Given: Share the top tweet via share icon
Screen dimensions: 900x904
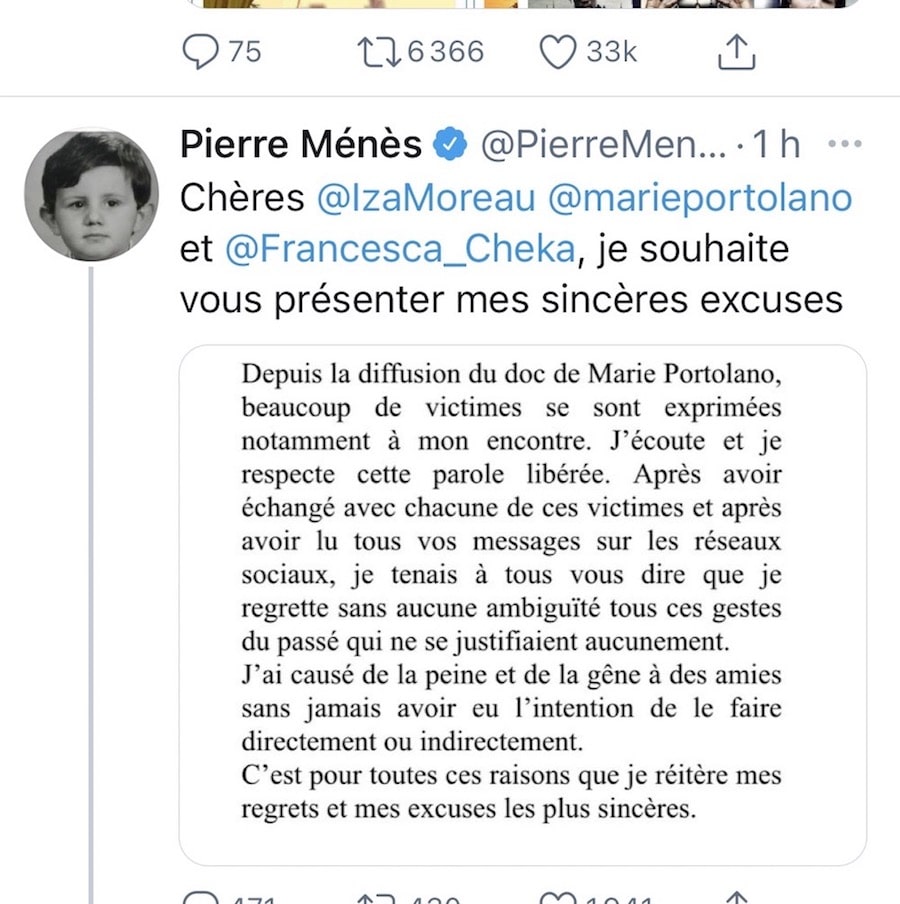Looking at the screenshot, I should [735, 51].
